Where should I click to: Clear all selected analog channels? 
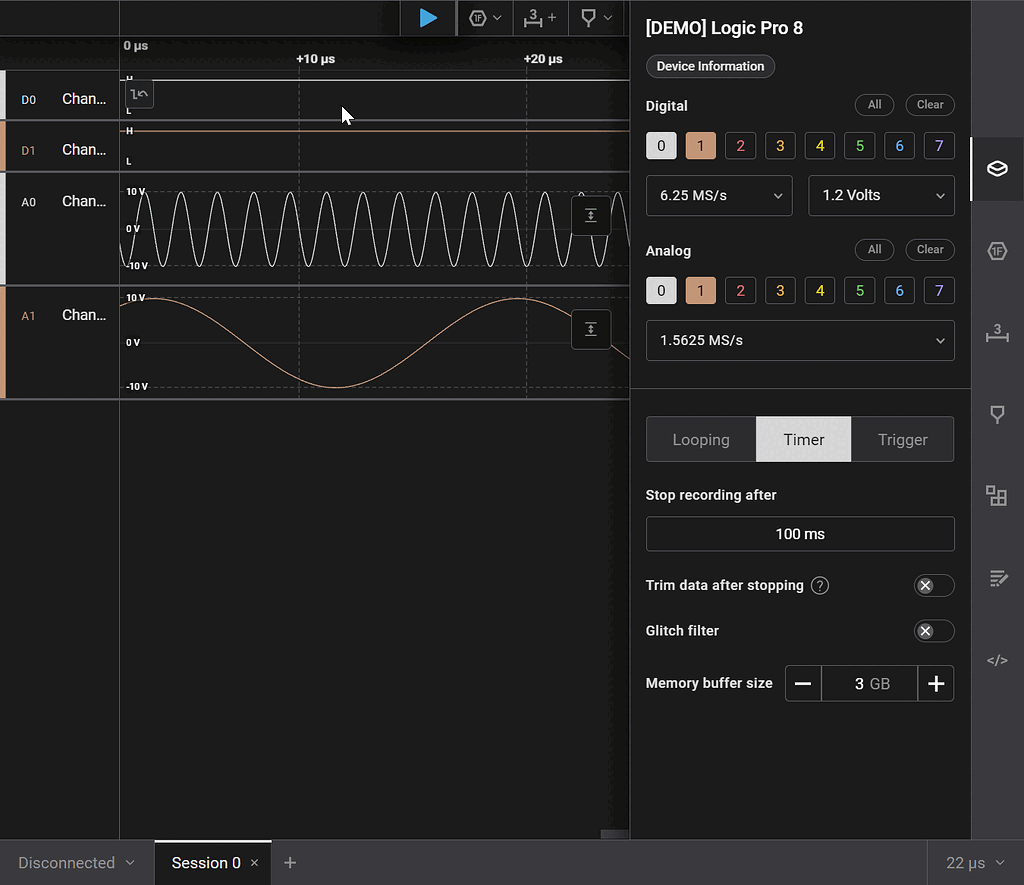click(929, 249)
